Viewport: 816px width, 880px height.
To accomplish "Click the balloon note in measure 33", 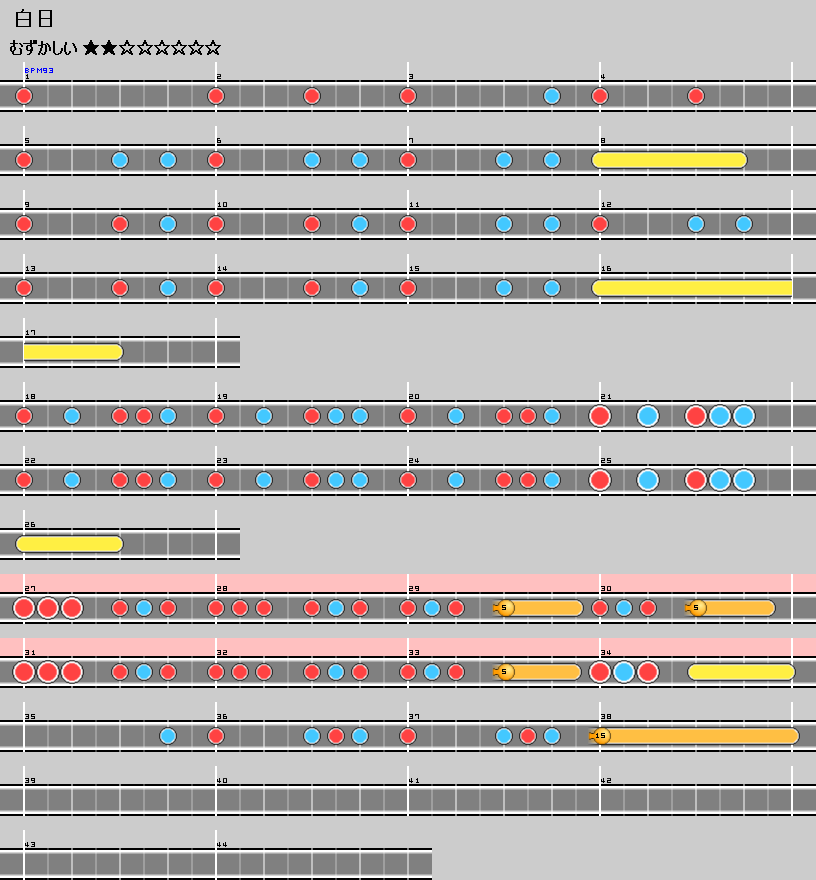I will point(505,672).
